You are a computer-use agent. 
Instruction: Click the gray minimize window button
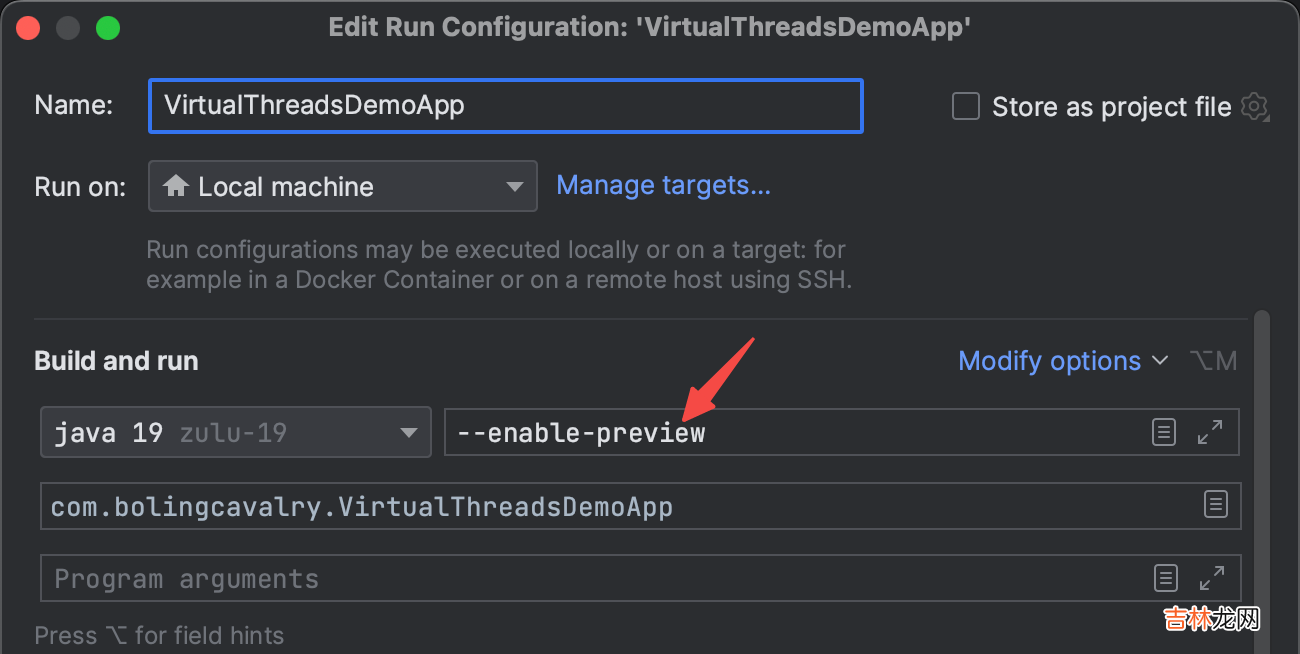tap(68, 28)
